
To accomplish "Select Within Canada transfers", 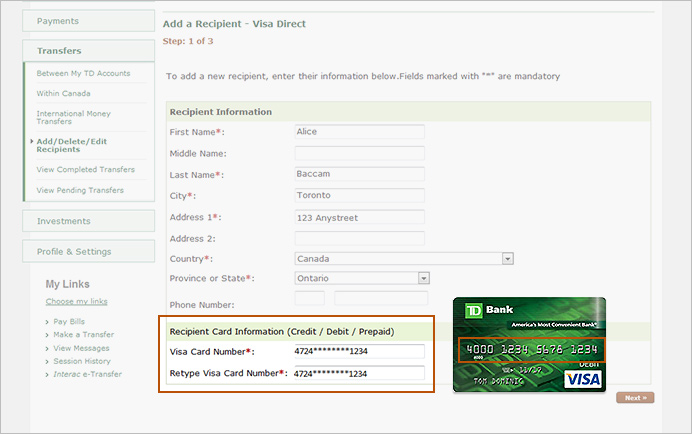I will click(64, 94).
